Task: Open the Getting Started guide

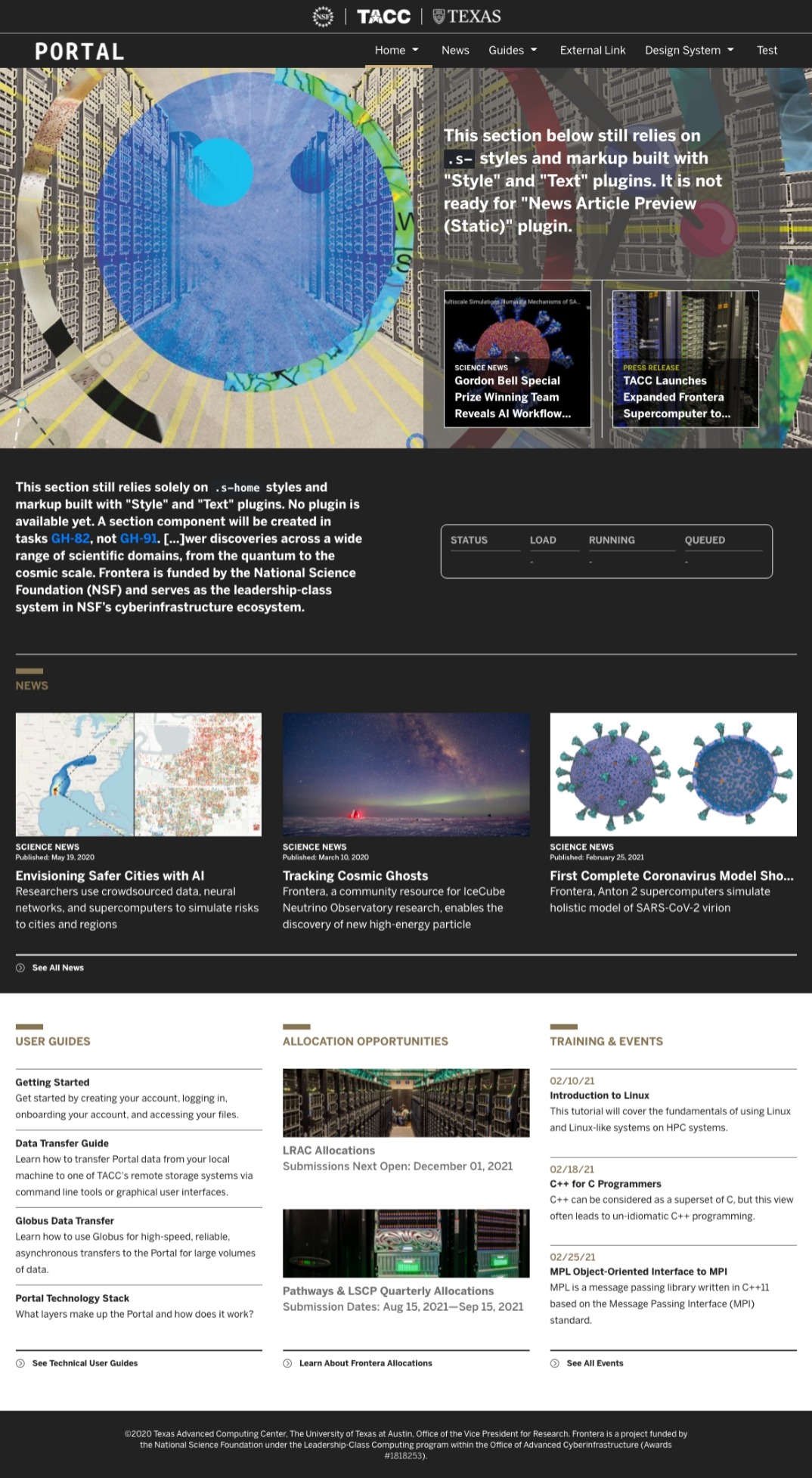Action: tap(52, 1082)
